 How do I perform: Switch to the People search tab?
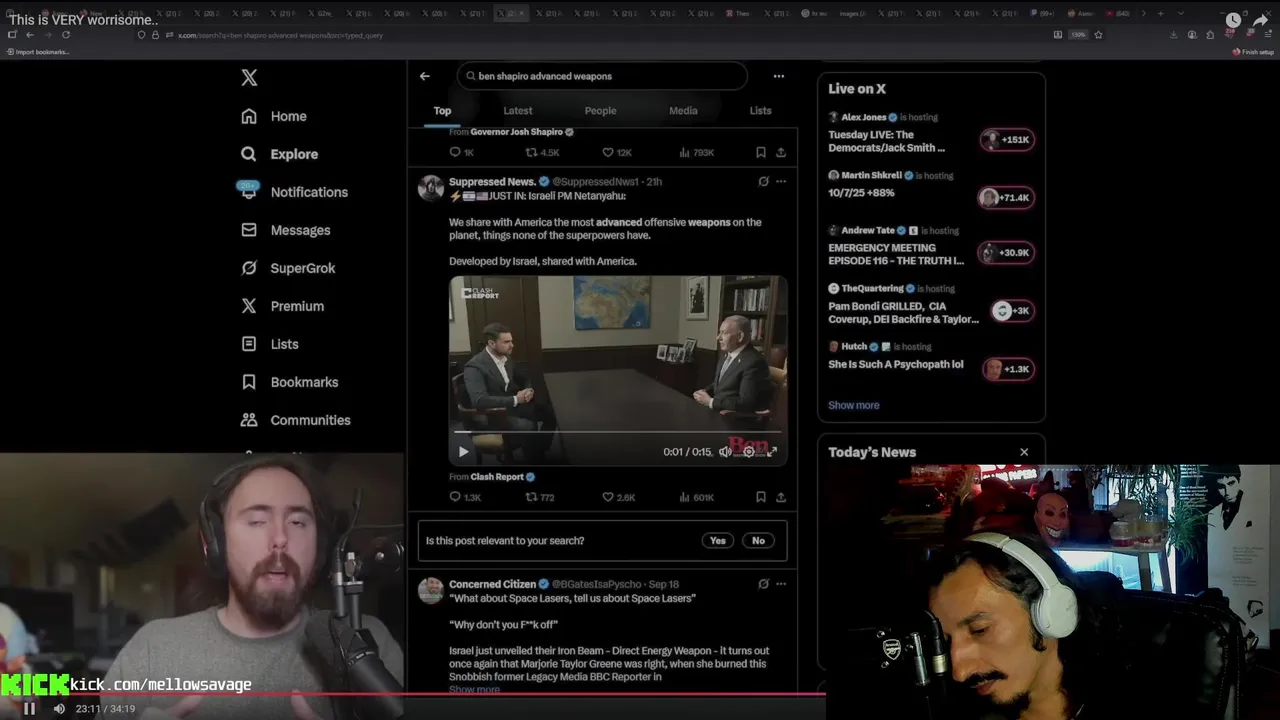click(600, 111)
